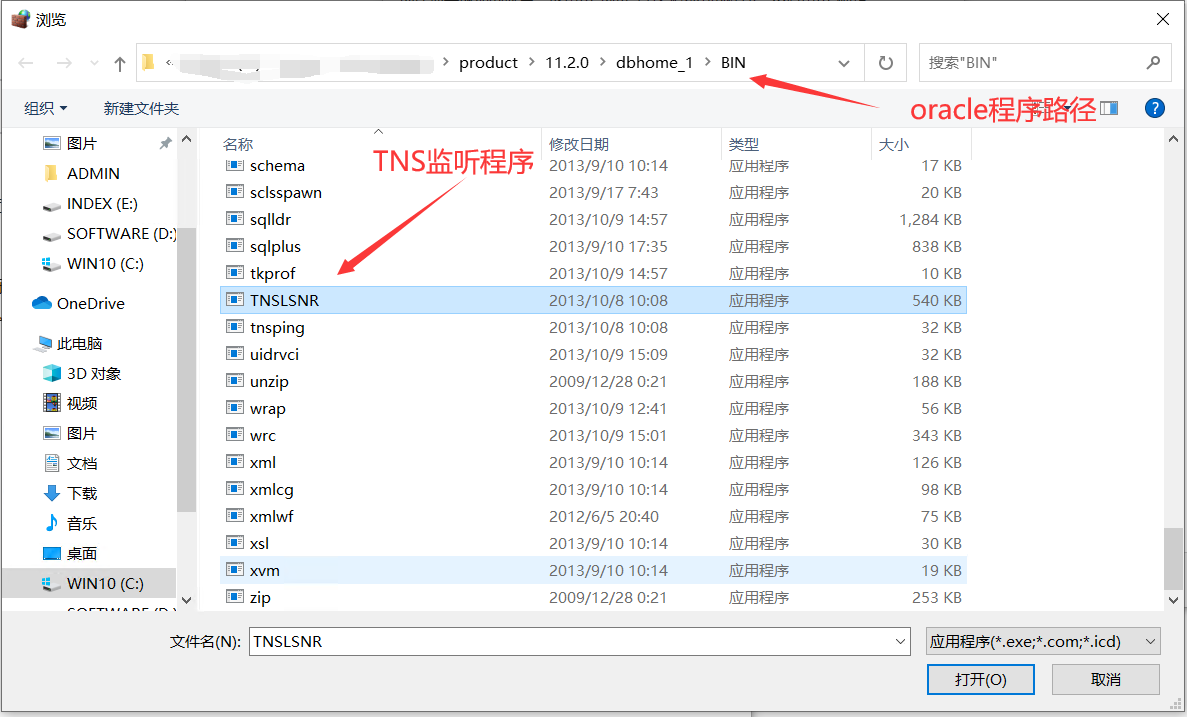
Task: Click the change view icon near the top right
Action: click(x=1110, y=108)
